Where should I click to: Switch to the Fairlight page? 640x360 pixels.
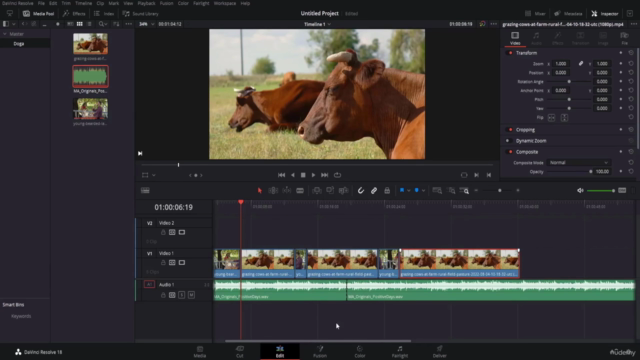[400, 351]
